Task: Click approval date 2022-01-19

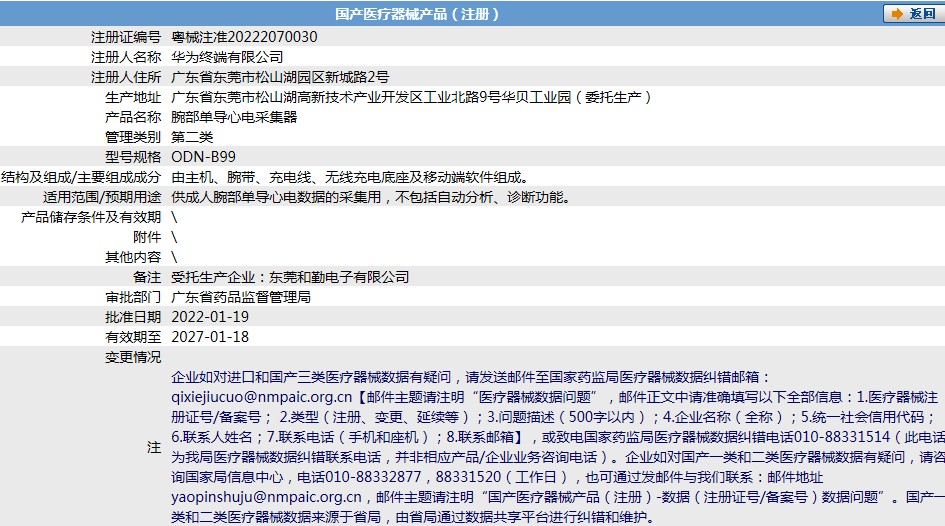Action: [x=210, y=317]
